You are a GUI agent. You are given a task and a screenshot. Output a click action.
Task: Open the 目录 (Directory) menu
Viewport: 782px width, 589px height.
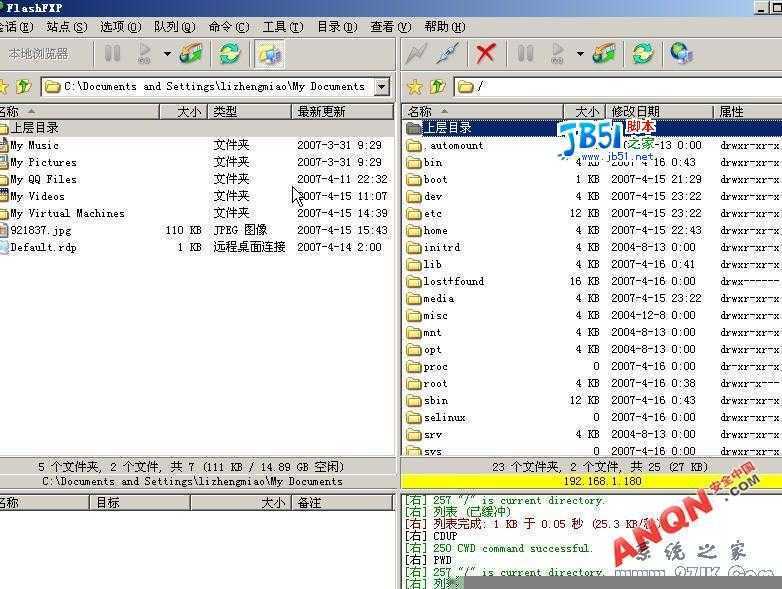point(337,26)
